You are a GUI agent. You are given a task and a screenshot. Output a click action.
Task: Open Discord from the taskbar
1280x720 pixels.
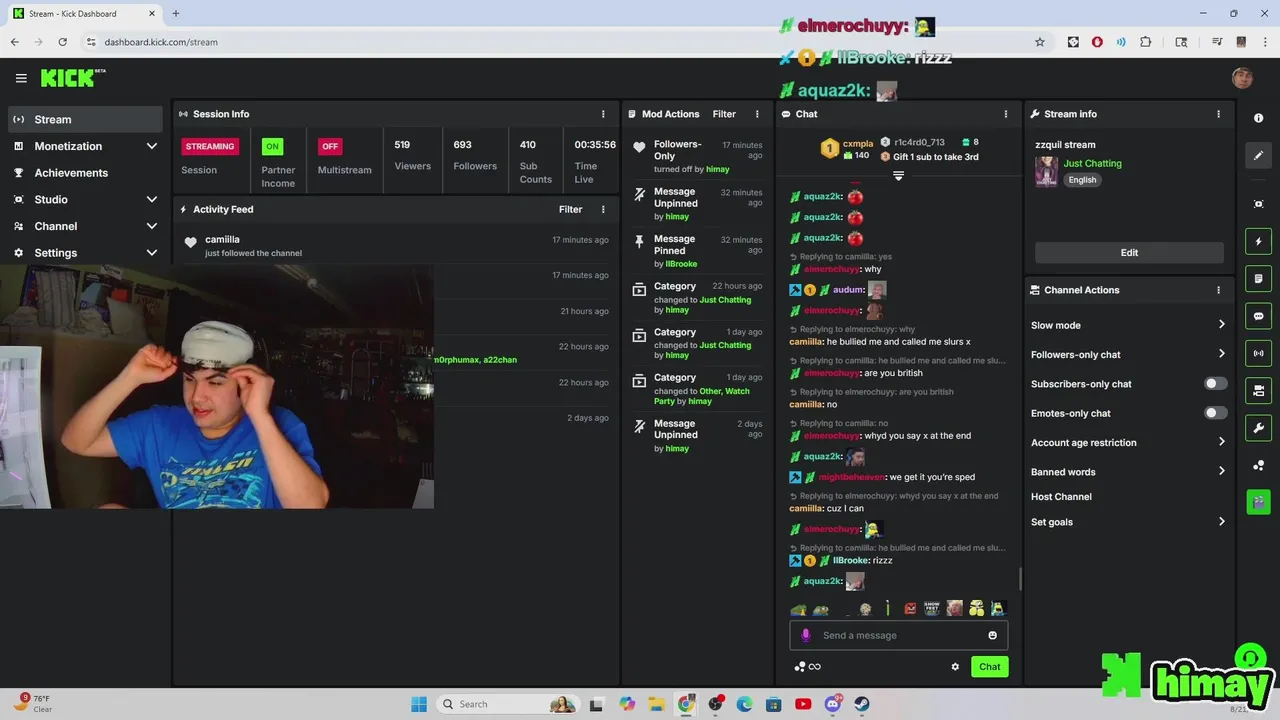click(x=832, y=704)
